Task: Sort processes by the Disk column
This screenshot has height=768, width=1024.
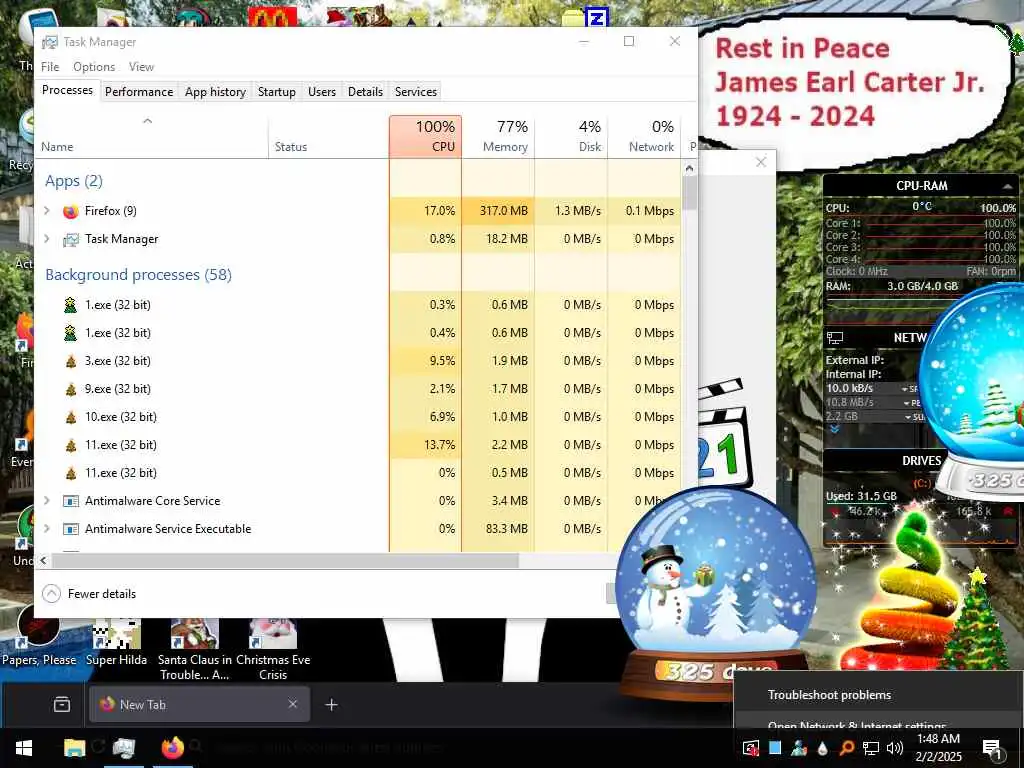Action: point(571,136)
